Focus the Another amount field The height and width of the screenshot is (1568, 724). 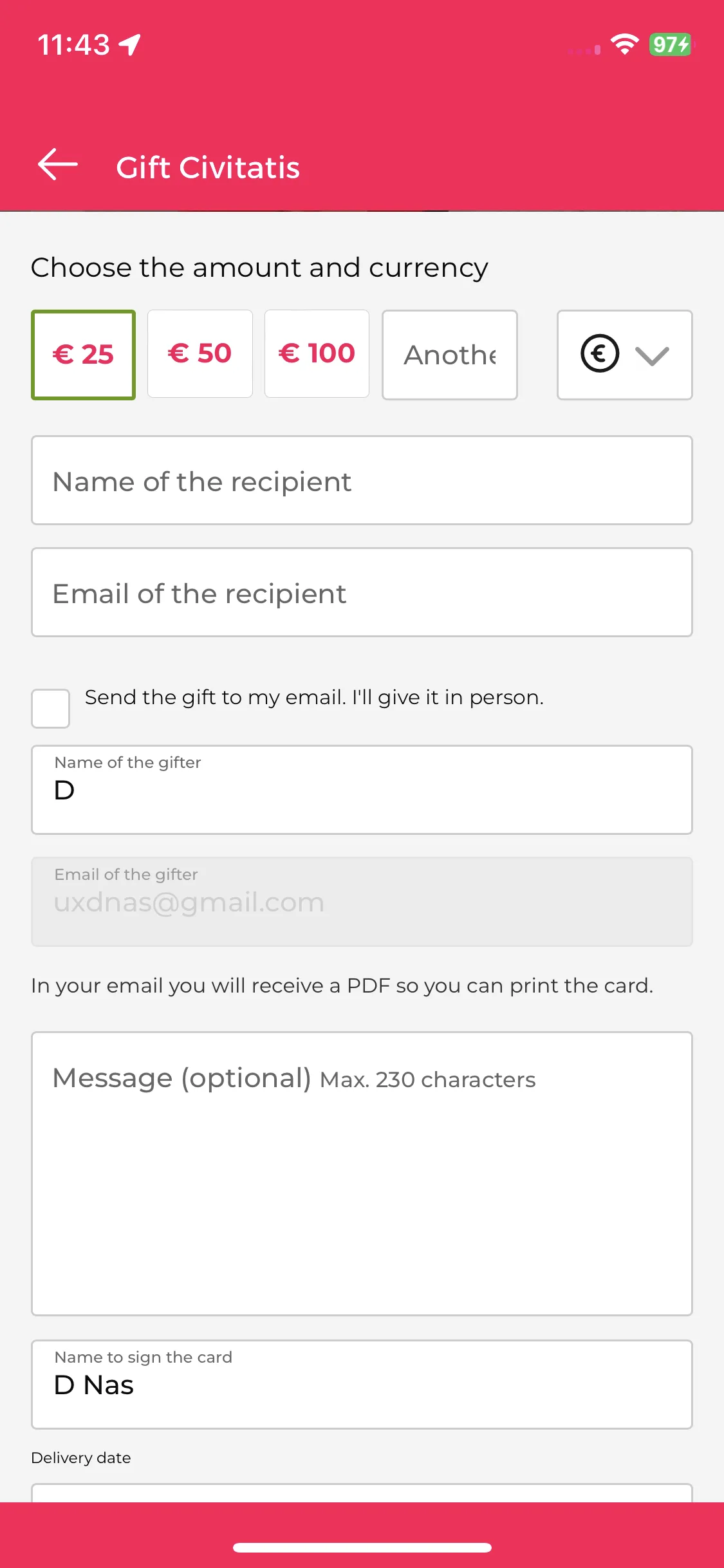pyautogui.click(x=450, y=355)
